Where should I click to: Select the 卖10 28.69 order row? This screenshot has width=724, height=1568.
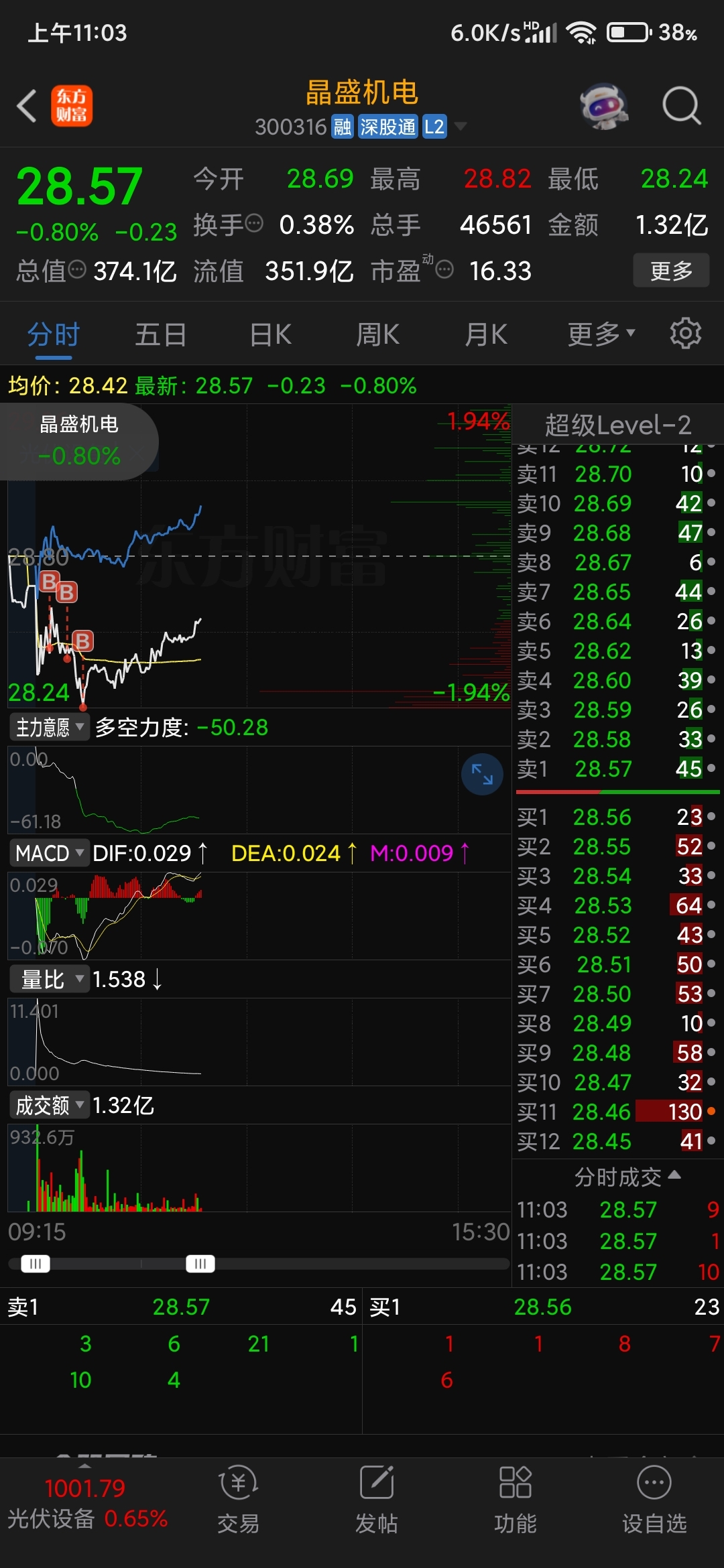[617, 503]
